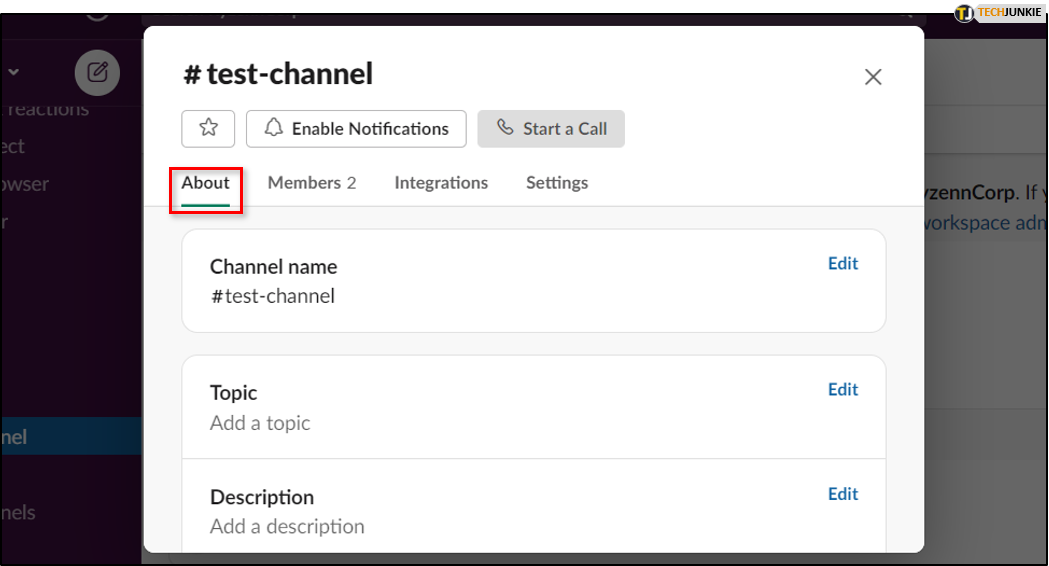Star the test-channel with the star button

click(208, 128)
